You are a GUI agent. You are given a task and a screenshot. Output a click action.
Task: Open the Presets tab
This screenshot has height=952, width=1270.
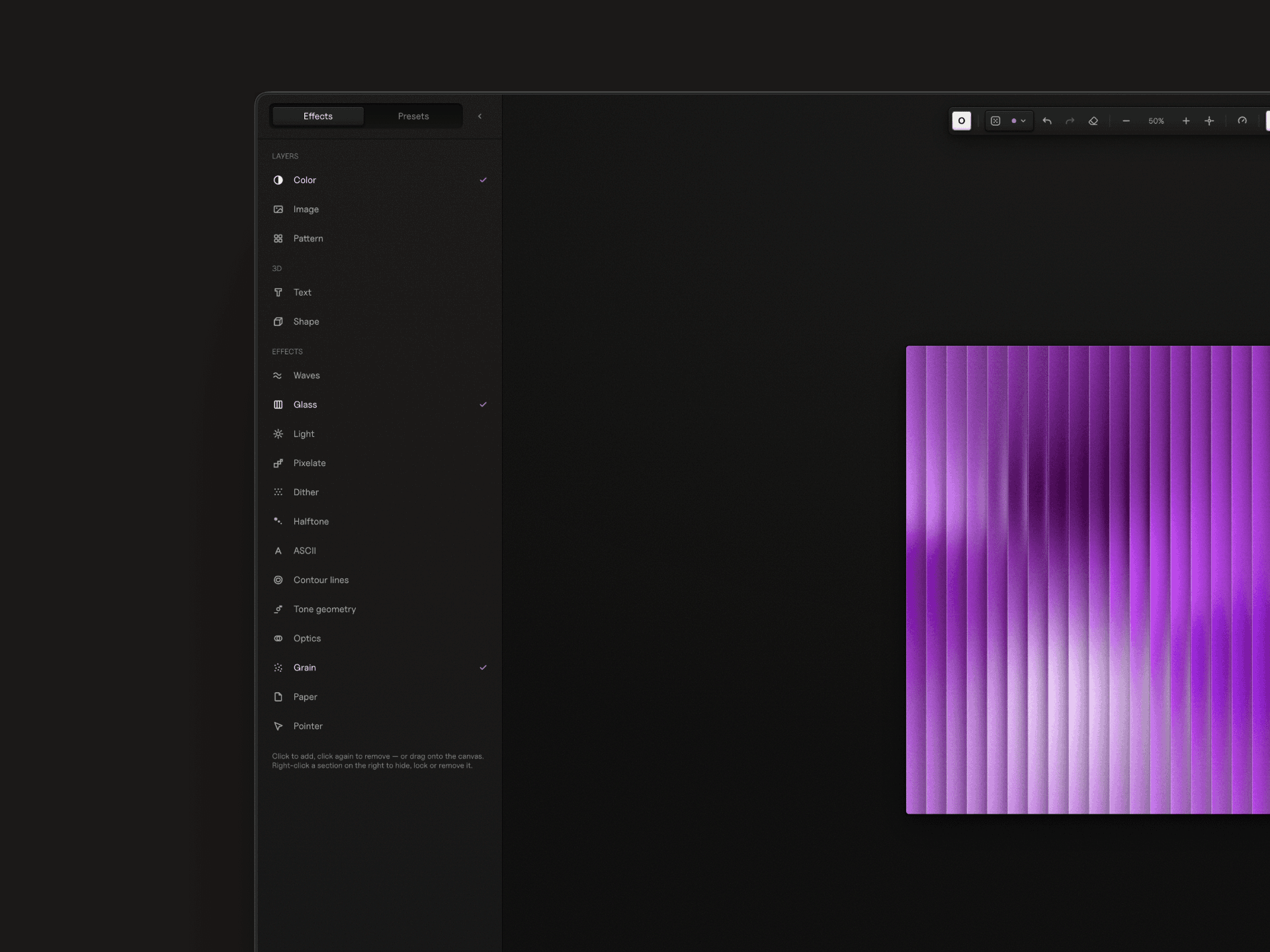click(x=413, y=116)
